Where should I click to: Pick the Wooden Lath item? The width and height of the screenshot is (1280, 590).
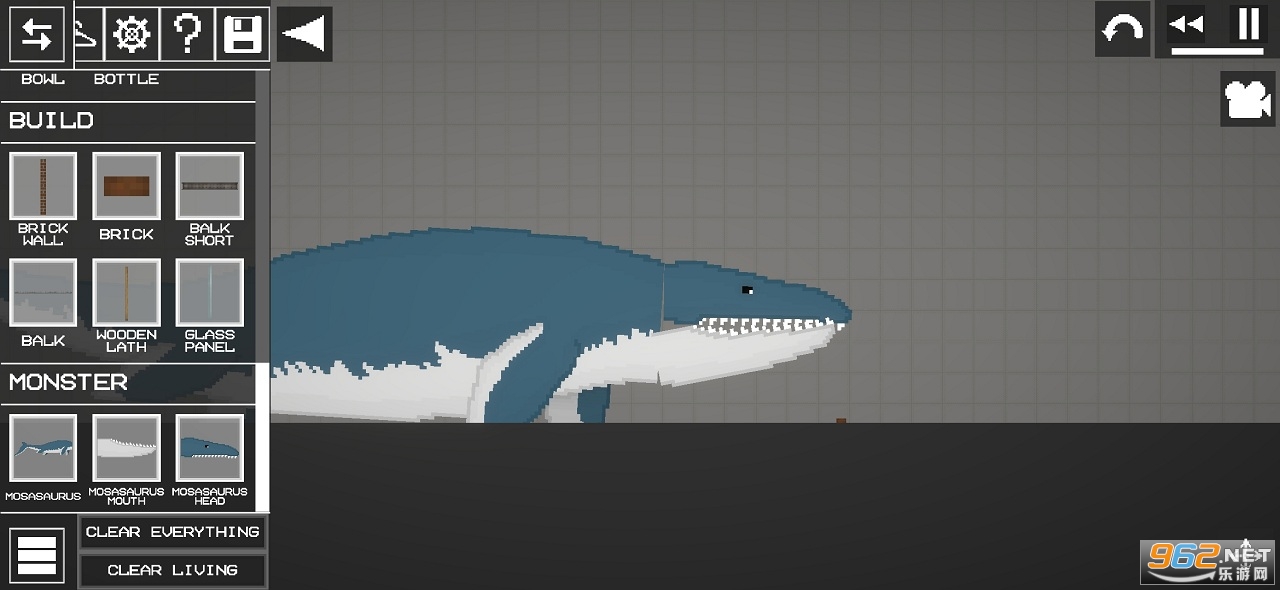pyautogui.click(x=126, y=293)
